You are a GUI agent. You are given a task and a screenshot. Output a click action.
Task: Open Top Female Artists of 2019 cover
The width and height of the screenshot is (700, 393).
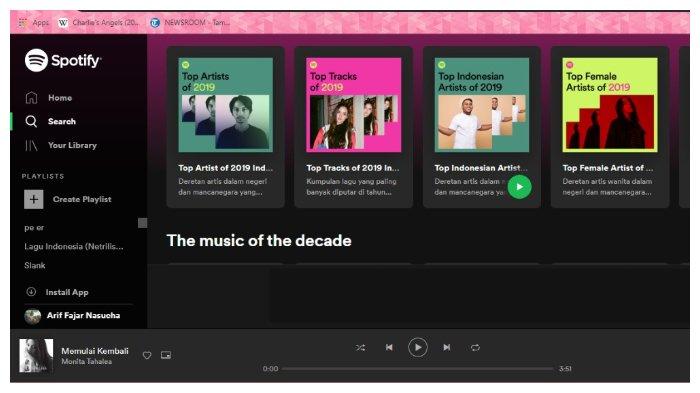click(610, 105)
